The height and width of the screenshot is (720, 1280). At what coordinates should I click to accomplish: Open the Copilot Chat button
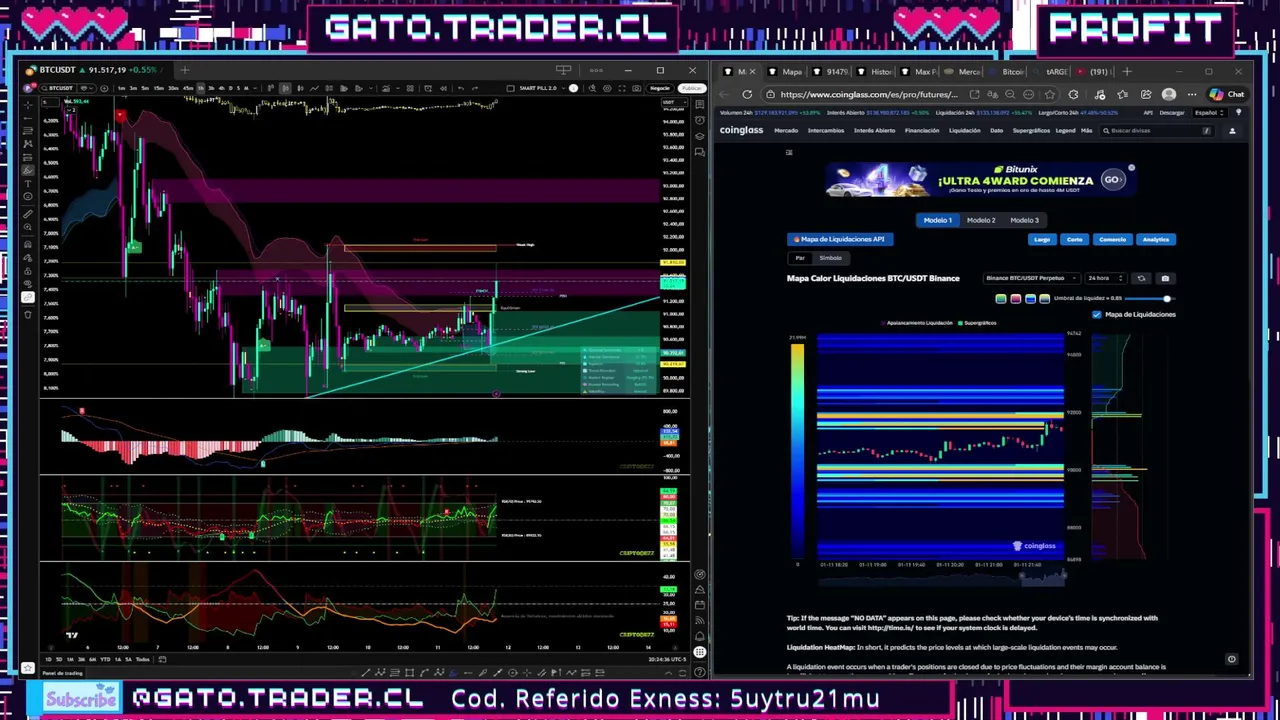[1227, 94]
